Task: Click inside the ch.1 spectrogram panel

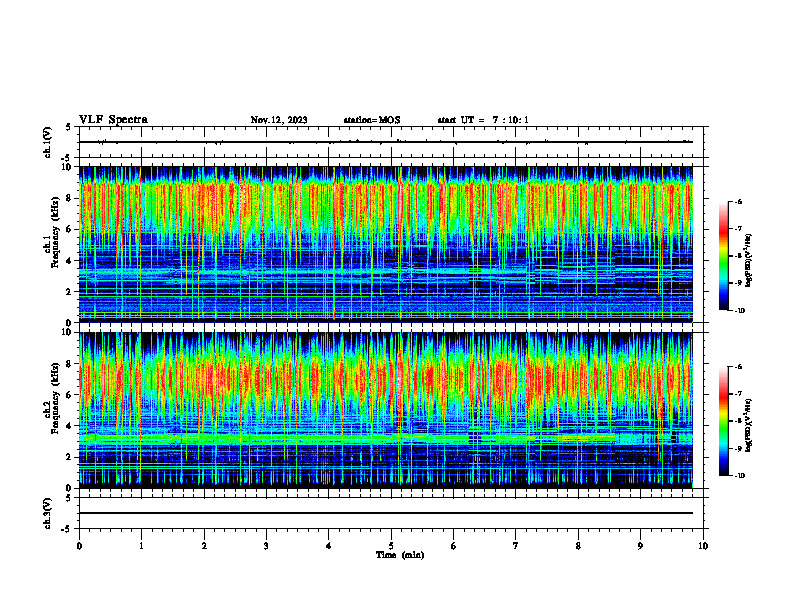Action: point(386,244)
